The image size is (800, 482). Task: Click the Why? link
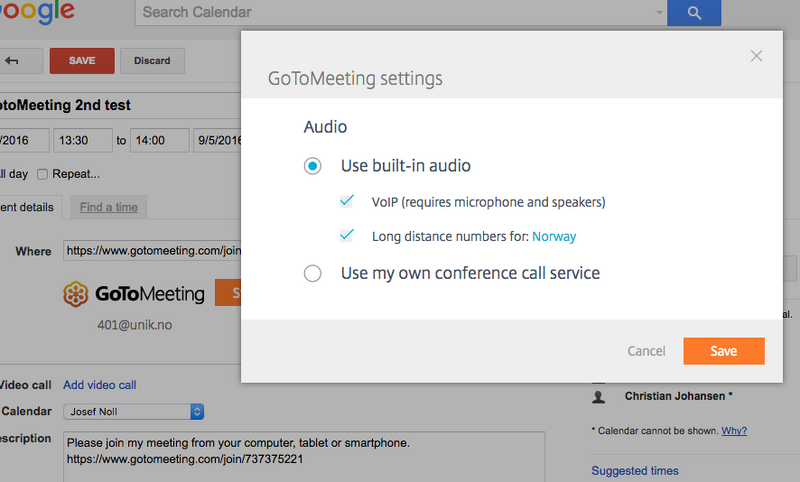[734, 431]
